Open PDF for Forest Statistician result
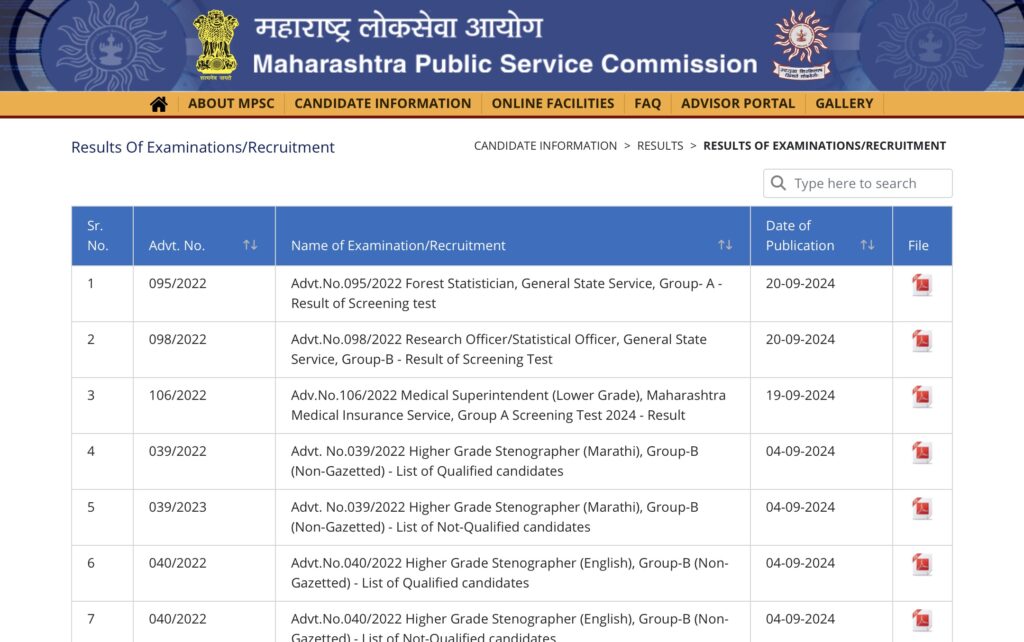Image resolution: width=1024 pixels, height=642 pixels. (921, 285)
